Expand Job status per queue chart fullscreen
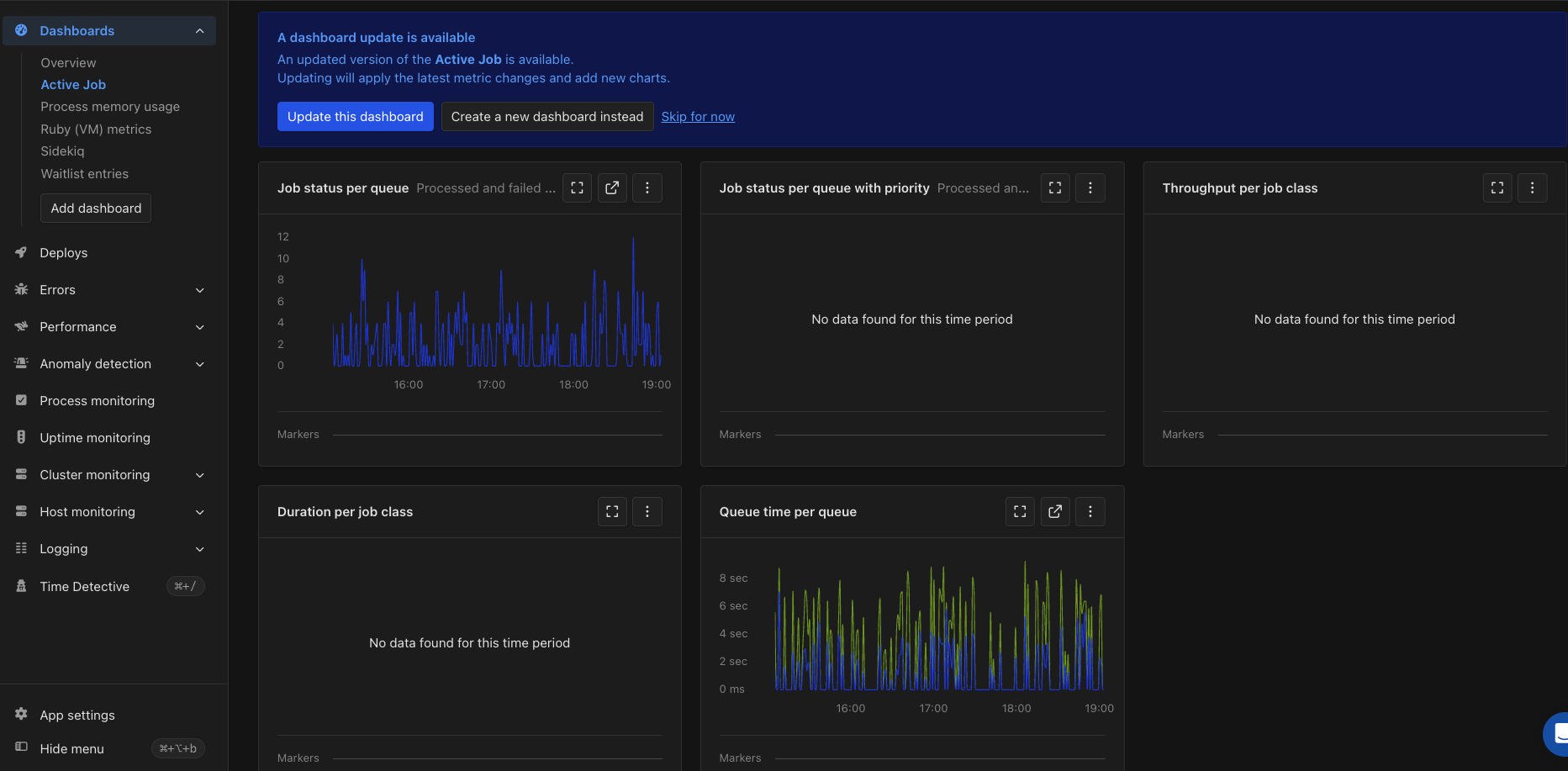Viewport: 1568px width, 771px height. 577,188
